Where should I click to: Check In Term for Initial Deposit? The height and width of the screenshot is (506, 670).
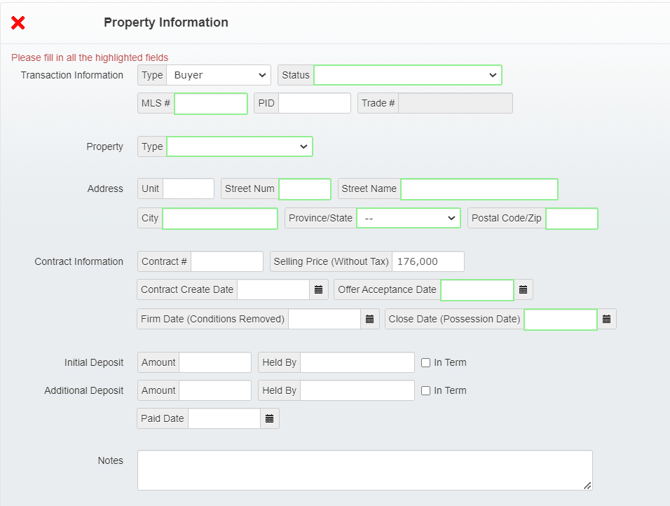point(426,363)
